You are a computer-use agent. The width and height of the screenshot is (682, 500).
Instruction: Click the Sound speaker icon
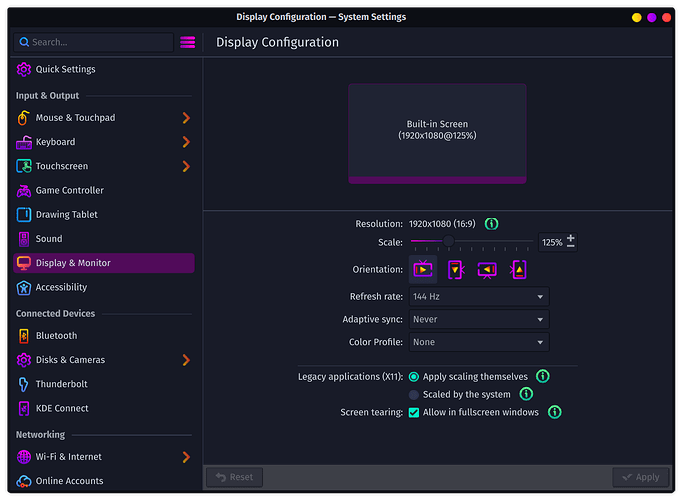coord(23,239)
